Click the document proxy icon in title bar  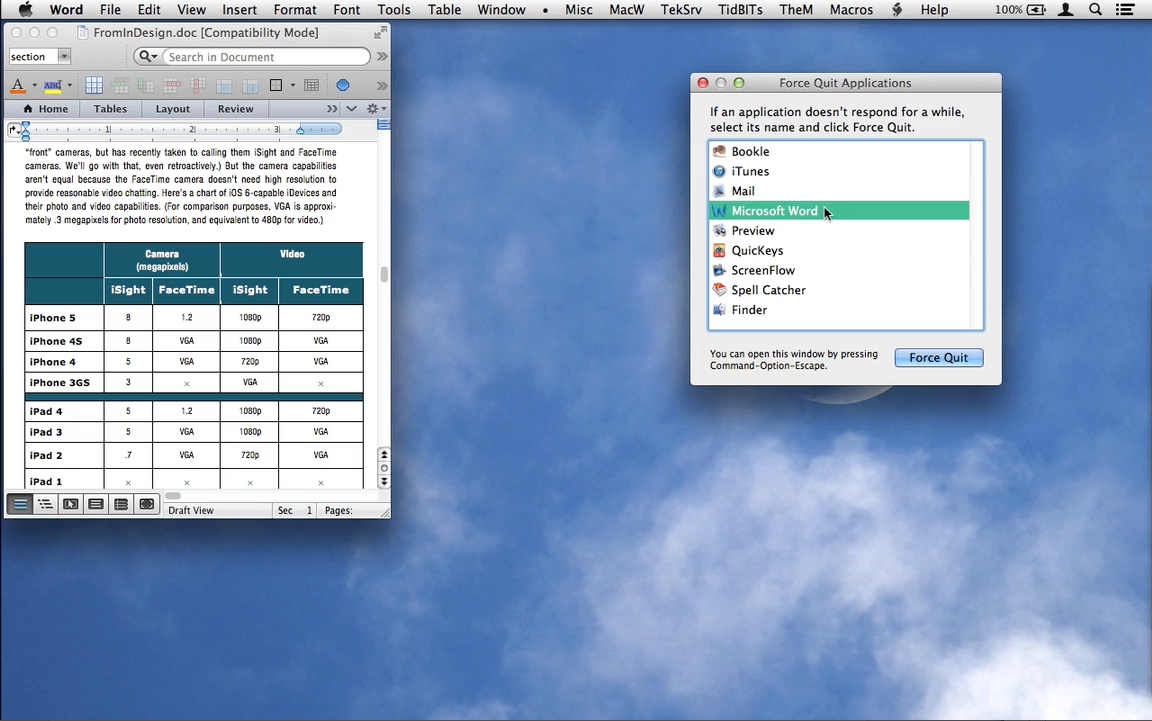[82, 33]
